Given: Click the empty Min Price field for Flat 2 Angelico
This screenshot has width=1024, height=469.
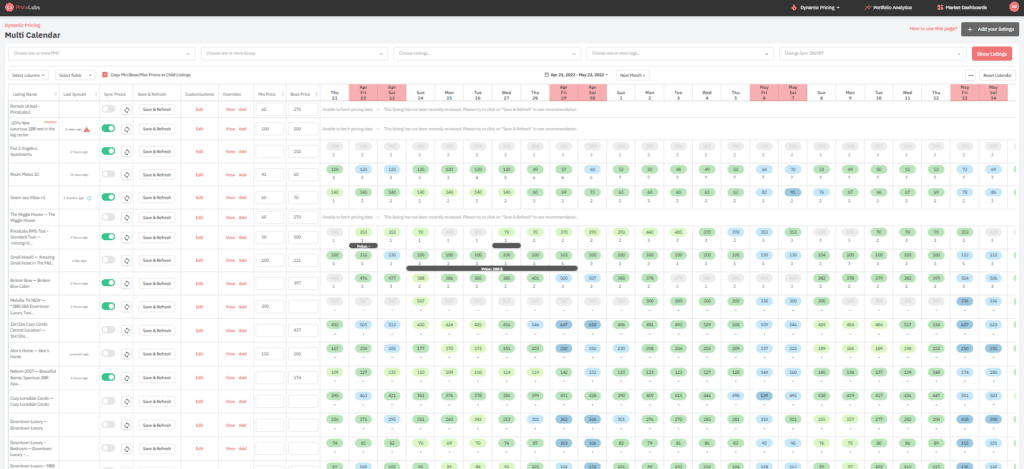Looking at the screenshot, I should [x=270, y=152].
